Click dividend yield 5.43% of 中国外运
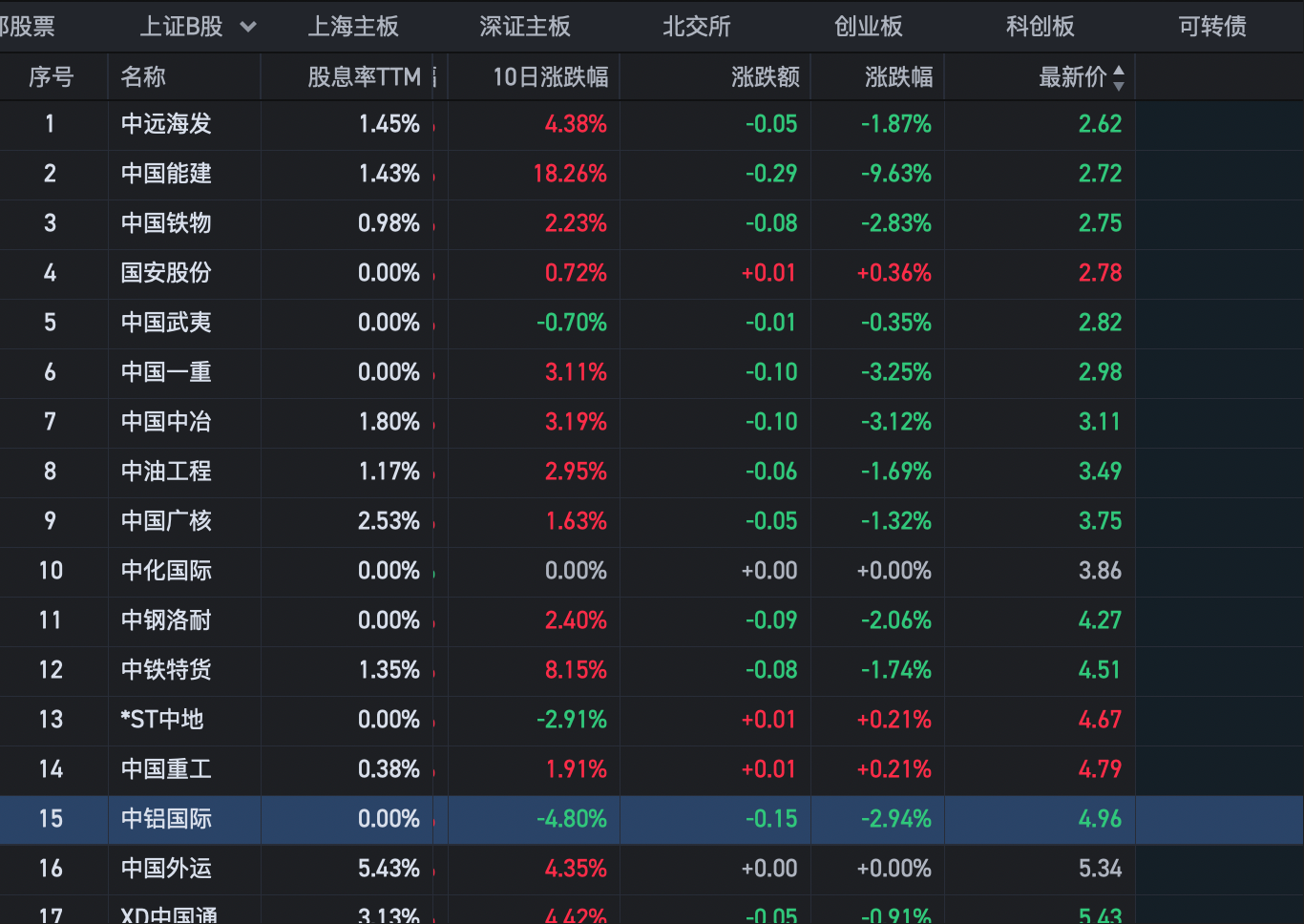1304x924 pixels. 389,869
